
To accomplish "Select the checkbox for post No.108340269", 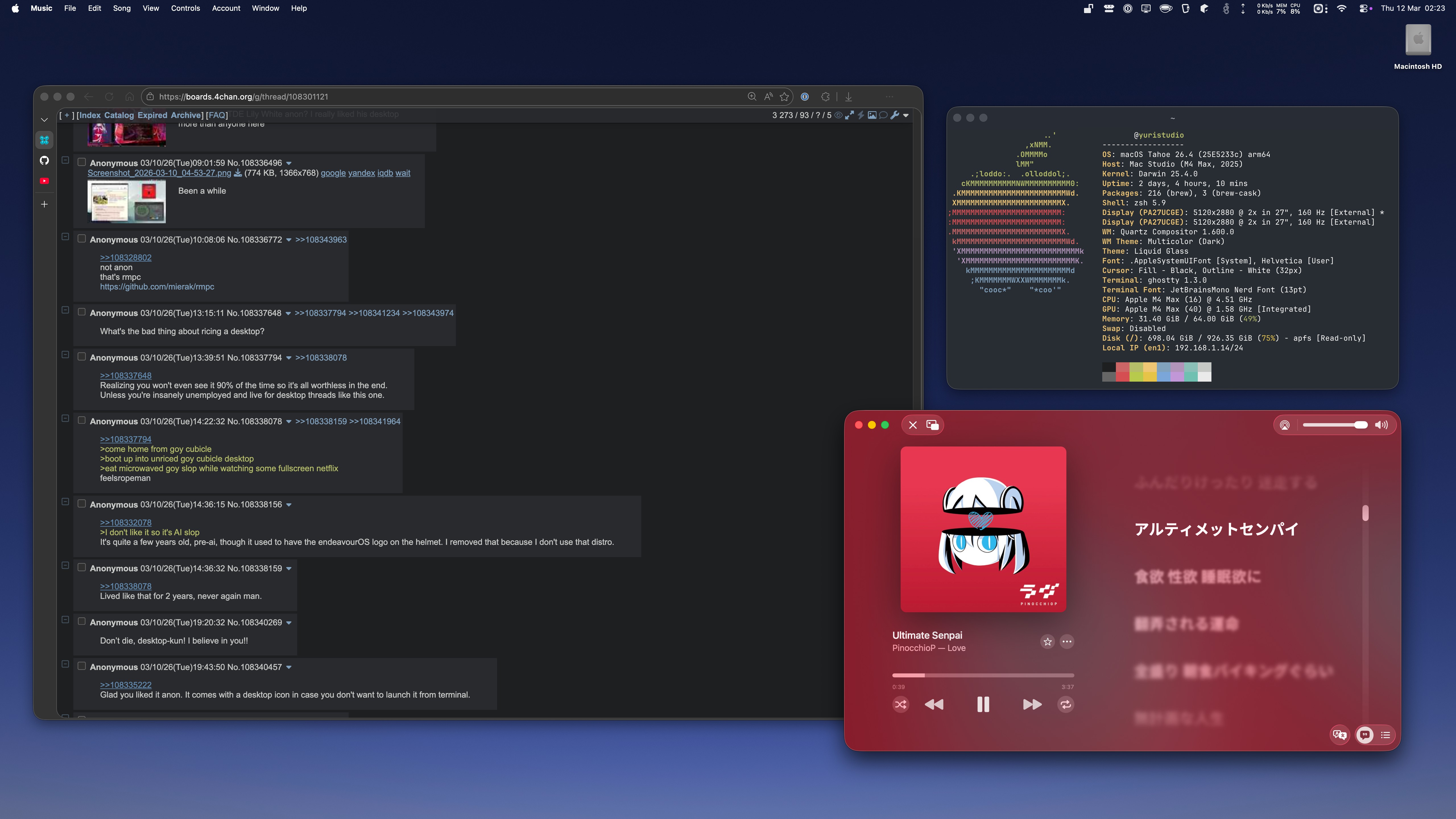I will [81, 621].
